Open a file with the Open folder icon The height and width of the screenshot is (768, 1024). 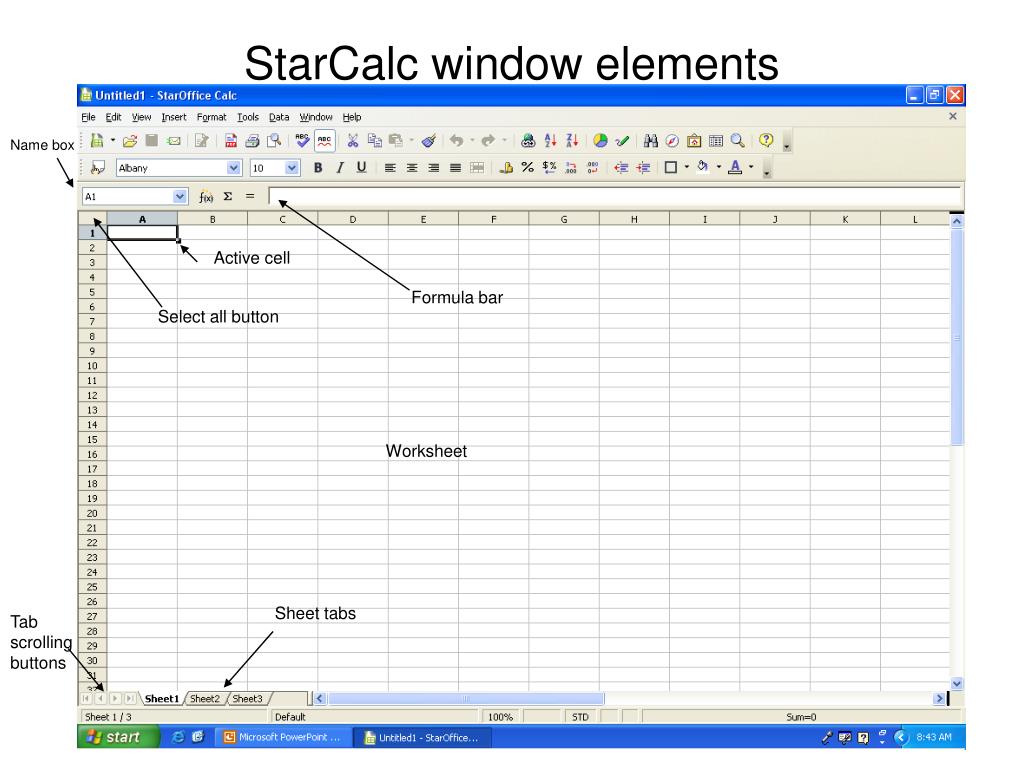[130, 140]
